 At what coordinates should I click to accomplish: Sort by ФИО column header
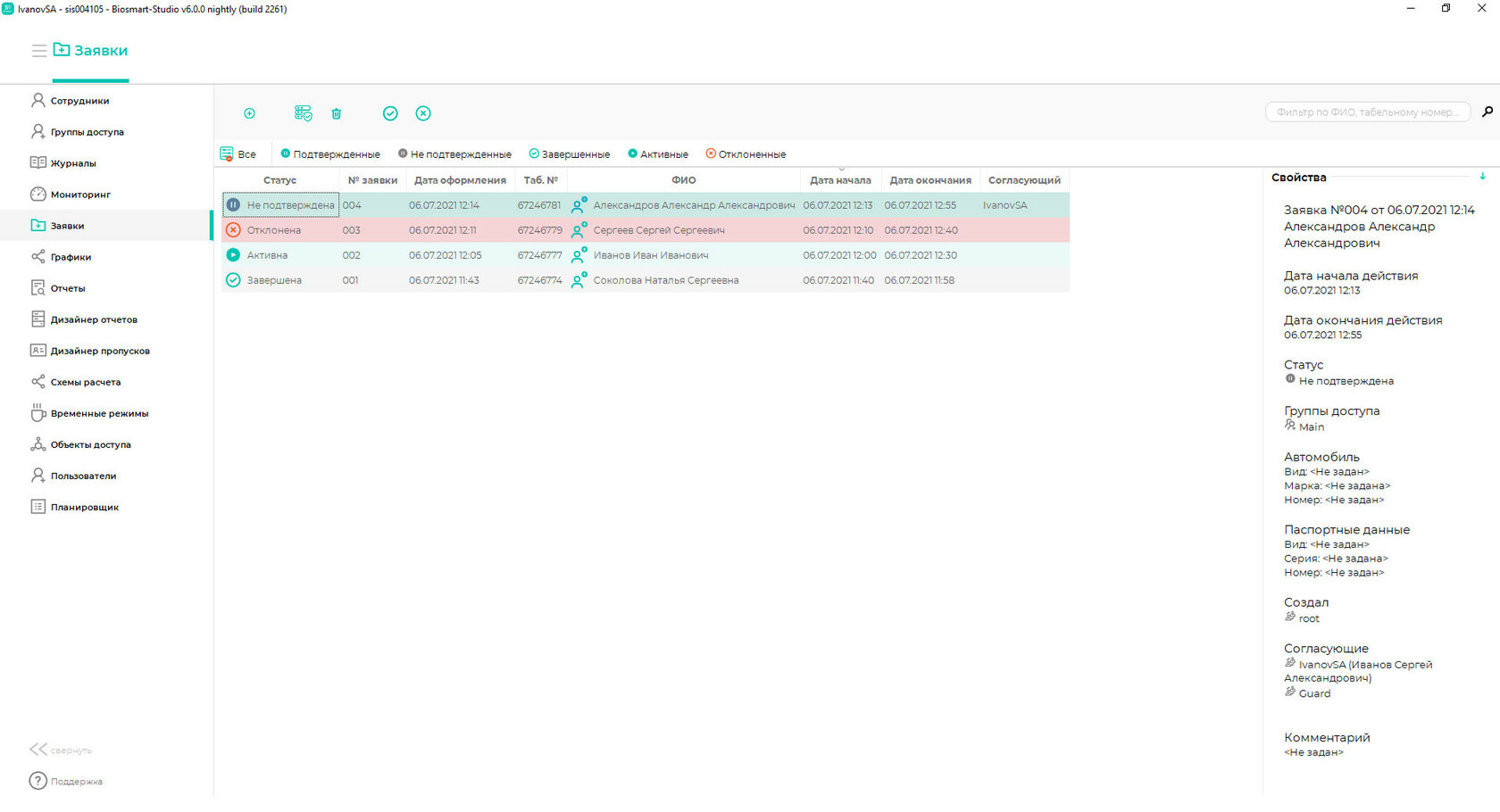[684, 180]
